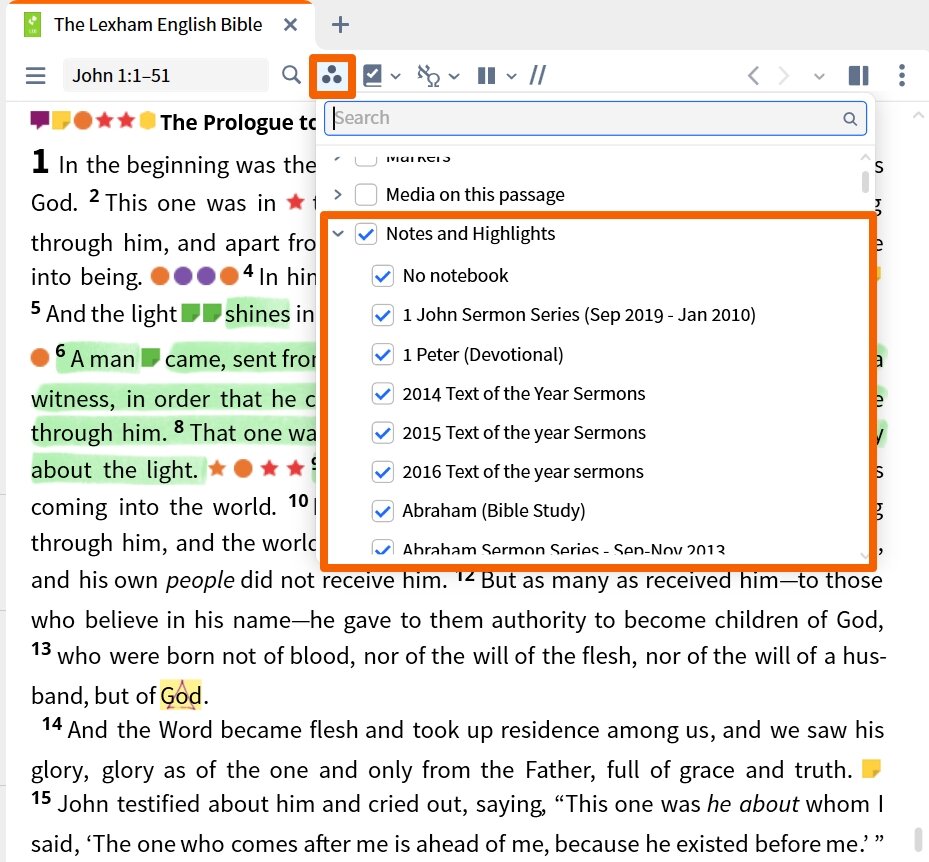Click the reading plan checkmark icon

(x=372, y=76)
